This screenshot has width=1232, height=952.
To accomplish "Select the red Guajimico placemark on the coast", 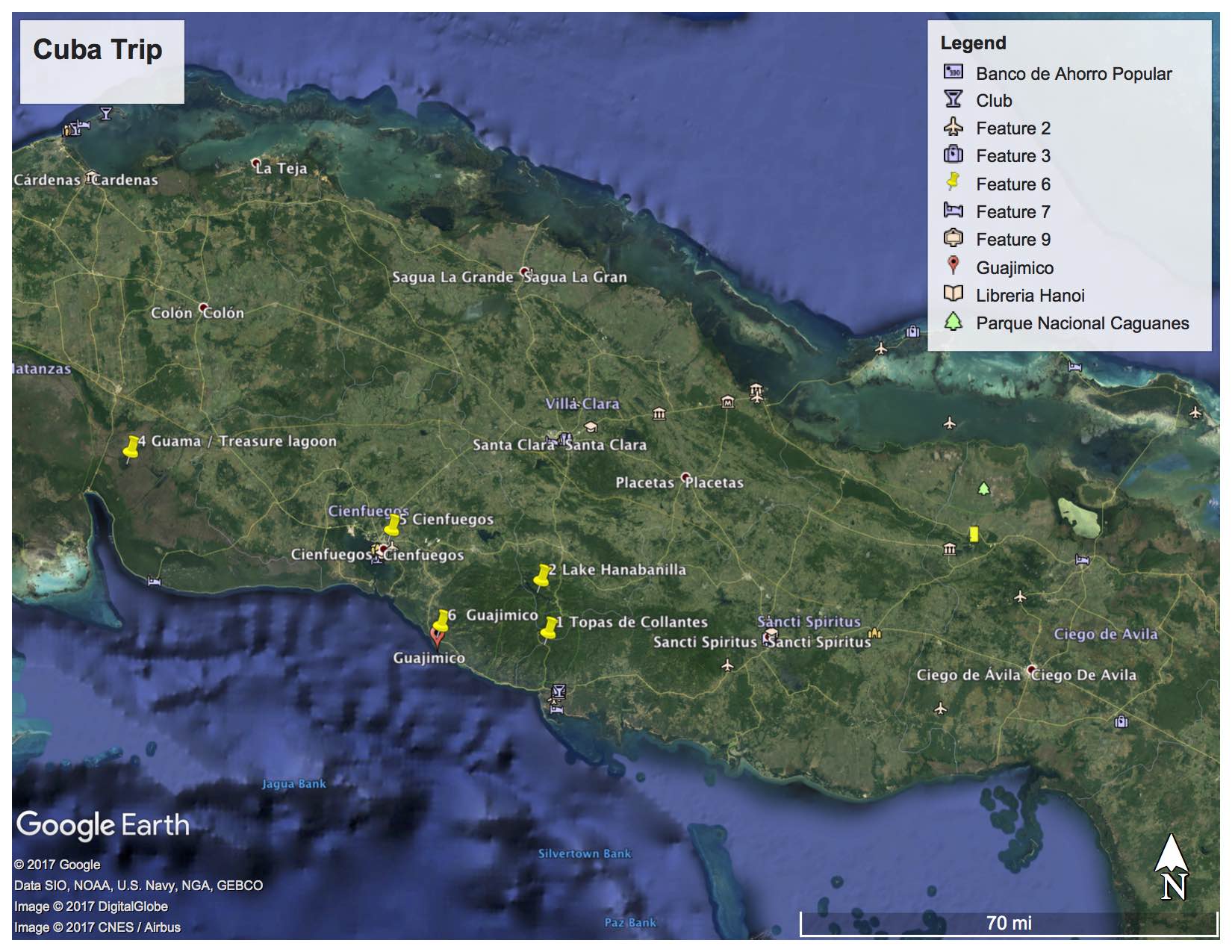I will (438, 637).
